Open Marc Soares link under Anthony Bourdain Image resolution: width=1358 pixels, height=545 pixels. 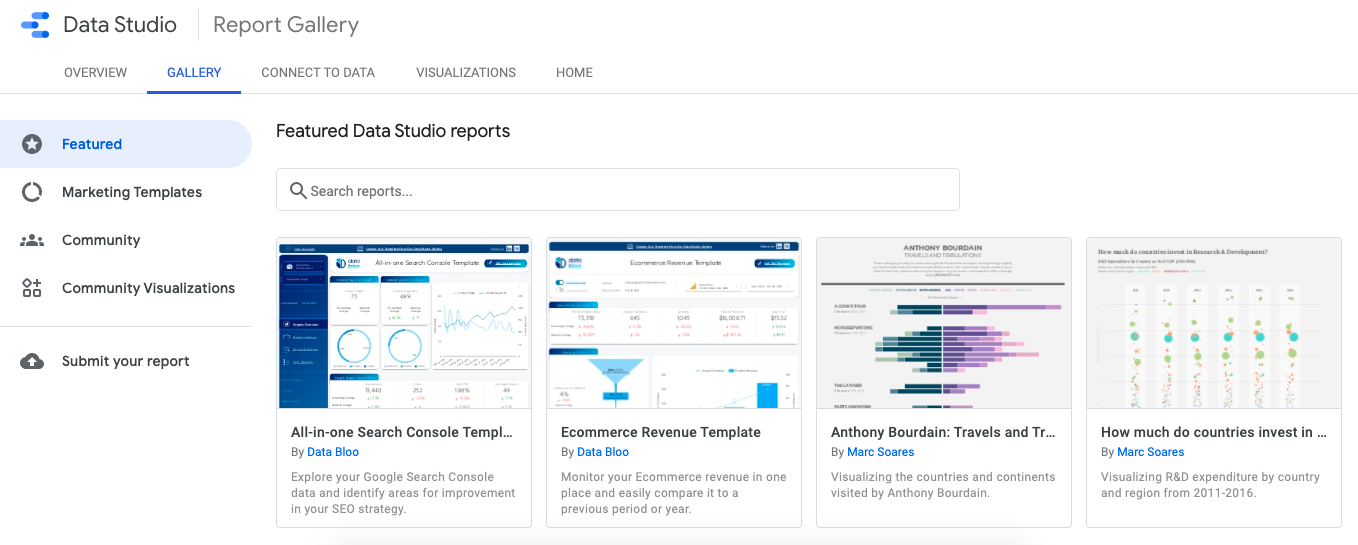(x=881, y=452)
